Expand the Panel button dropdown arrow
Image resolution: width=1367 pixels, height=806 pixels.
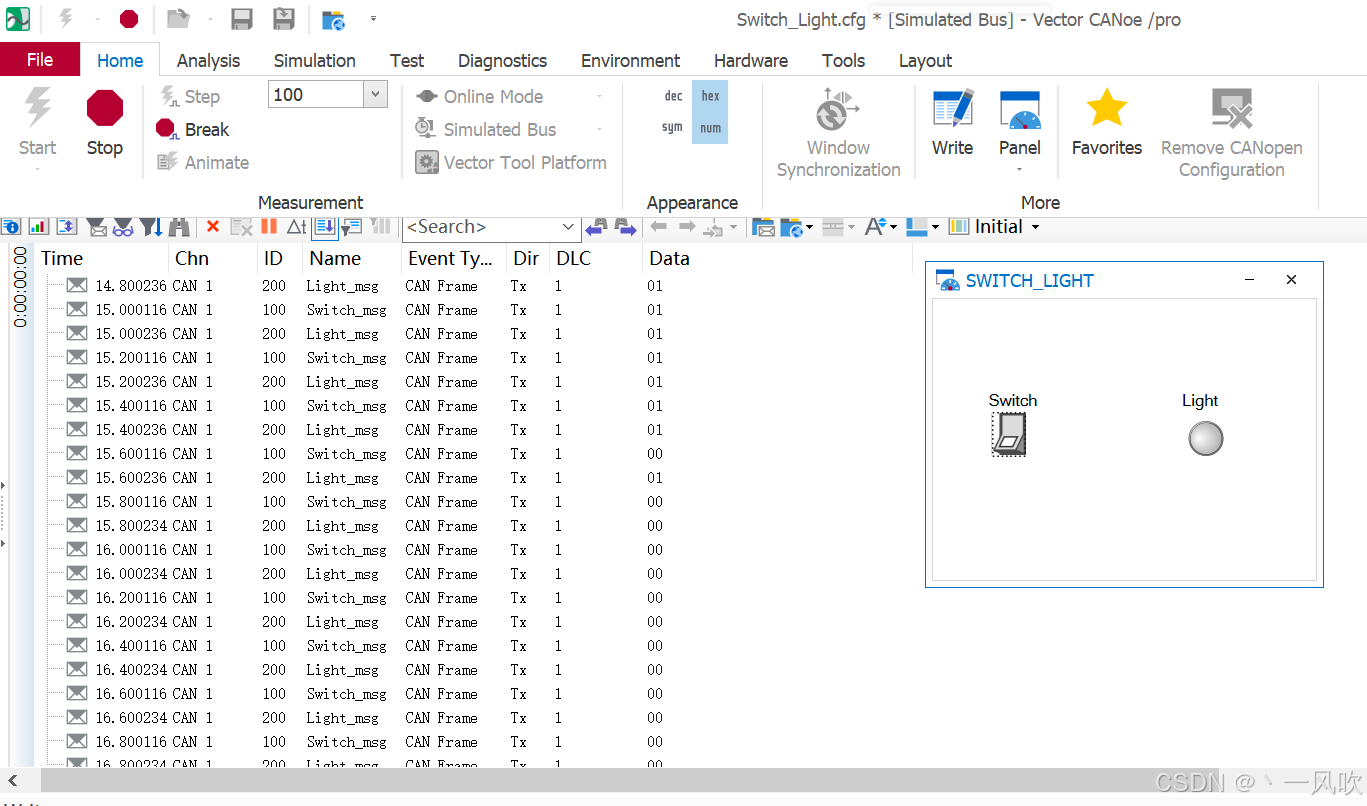[x=1020, y=169]
